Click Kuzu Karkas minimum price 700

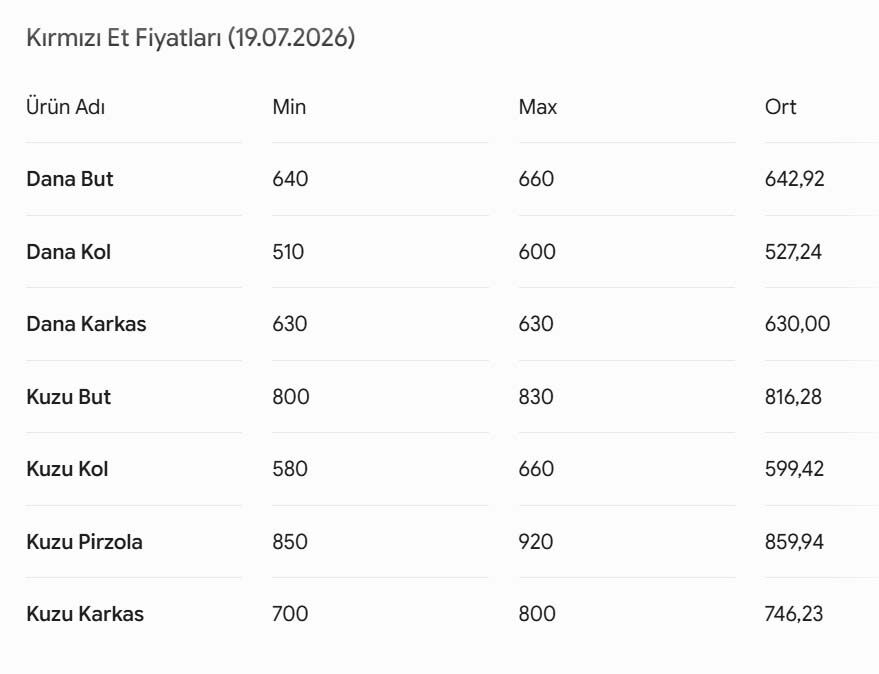click(290, 614)
